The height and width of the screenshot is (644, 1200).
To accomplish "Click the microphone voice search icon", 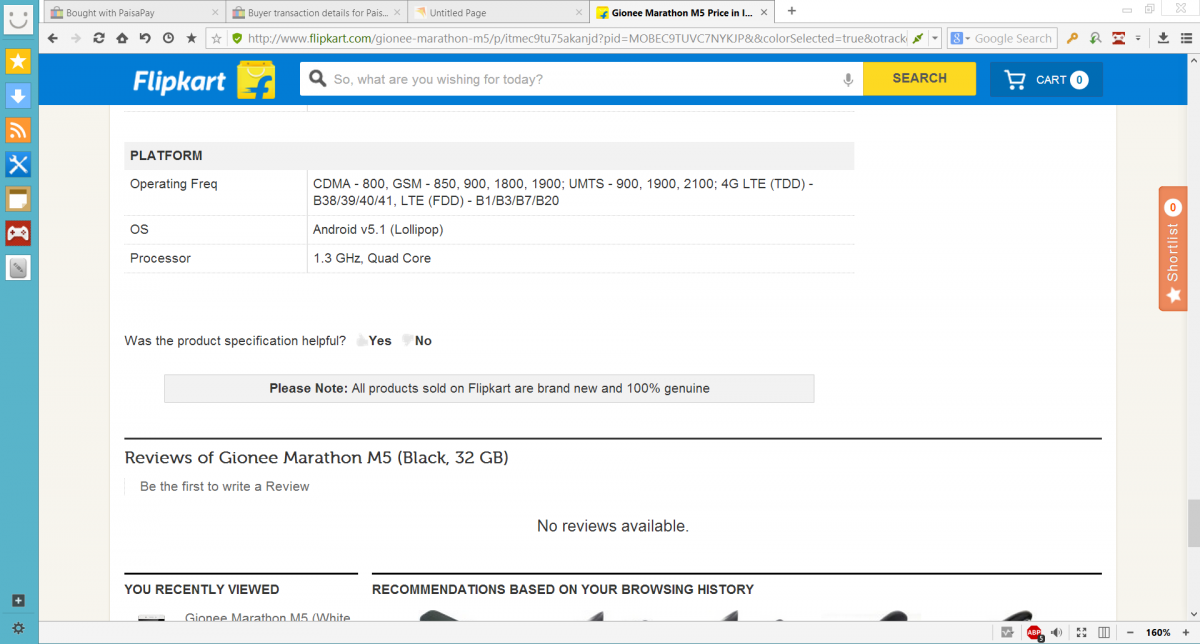I will coord(848,79).
